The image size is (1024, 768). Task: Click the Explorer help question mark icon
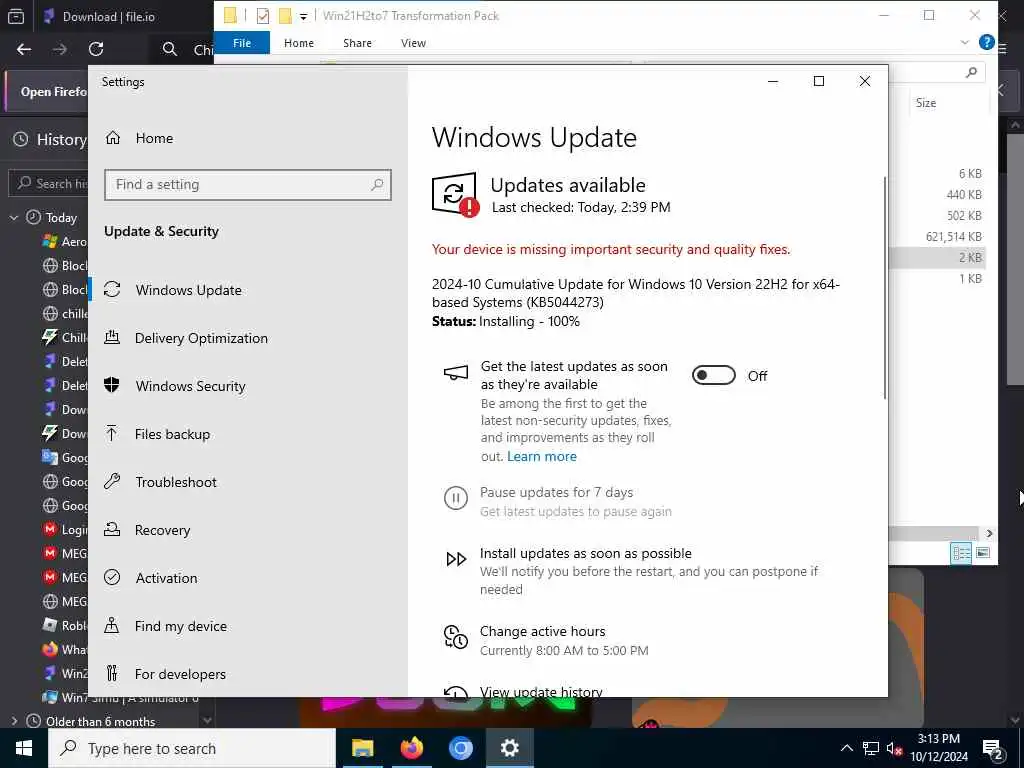click(x=987, y=42)
